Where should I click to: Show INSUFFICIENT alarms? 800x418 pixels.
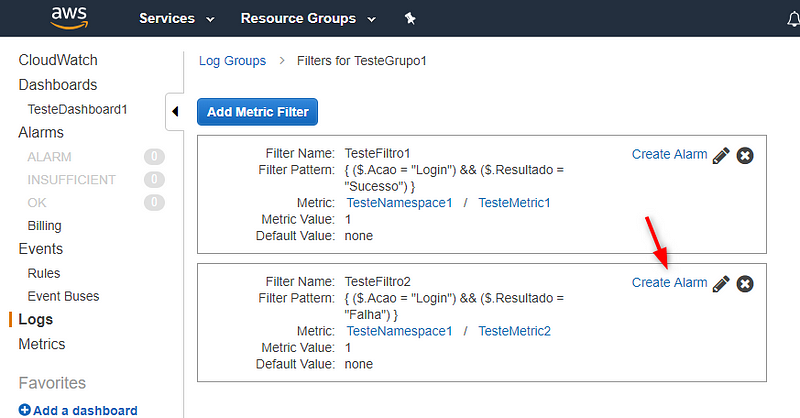(71, 180)
